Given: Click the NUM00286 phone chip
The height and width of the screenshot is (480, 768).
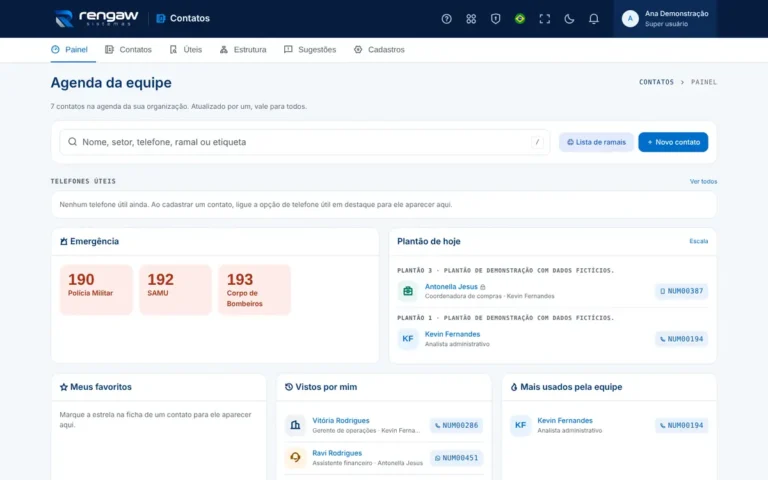Looking at the screenshot, I should click(x=456, y=426).
